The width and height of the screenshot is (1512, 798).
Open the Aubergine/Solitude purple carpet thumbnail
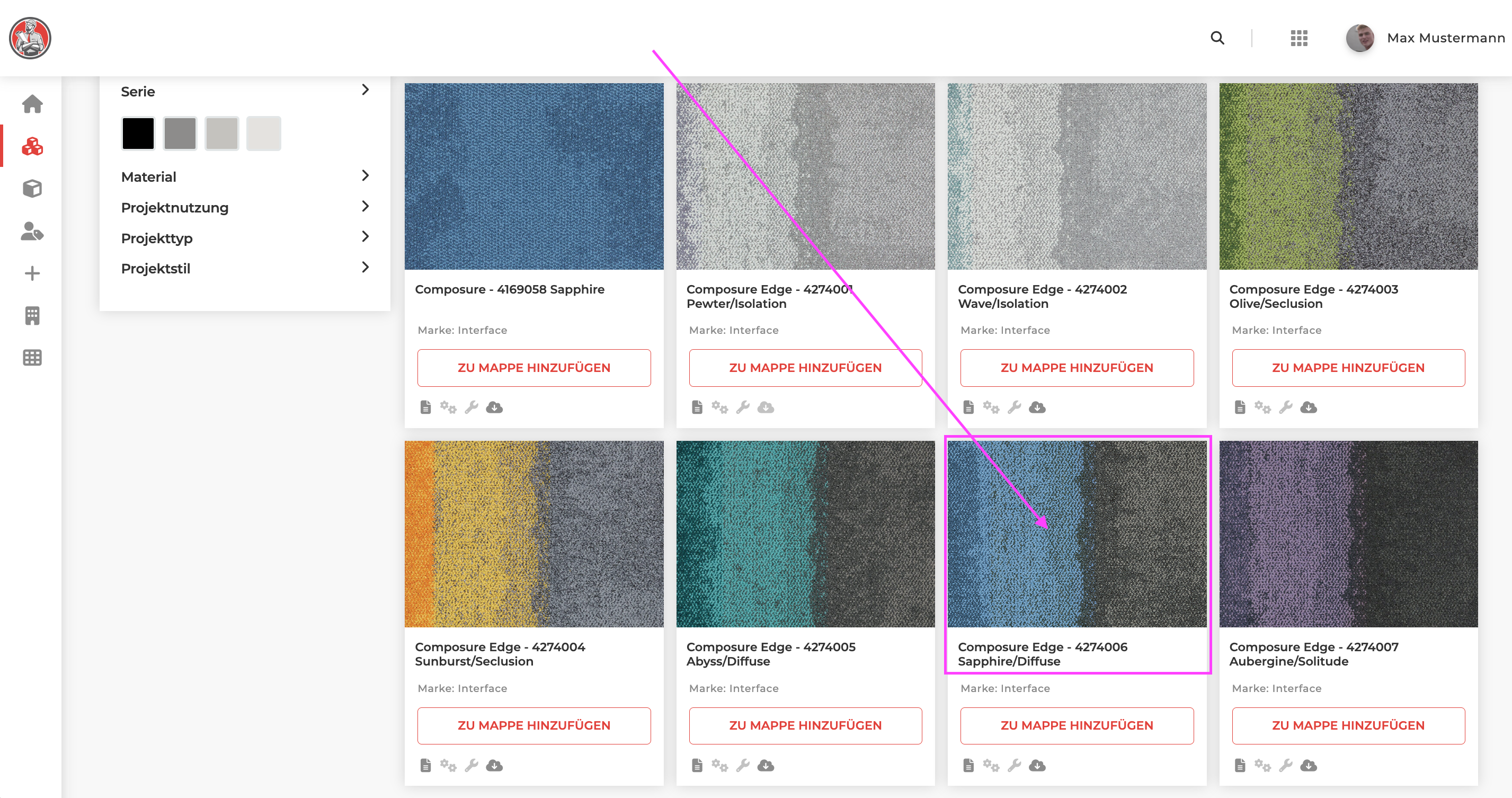pyautogui.click(x=1348, y=534)
